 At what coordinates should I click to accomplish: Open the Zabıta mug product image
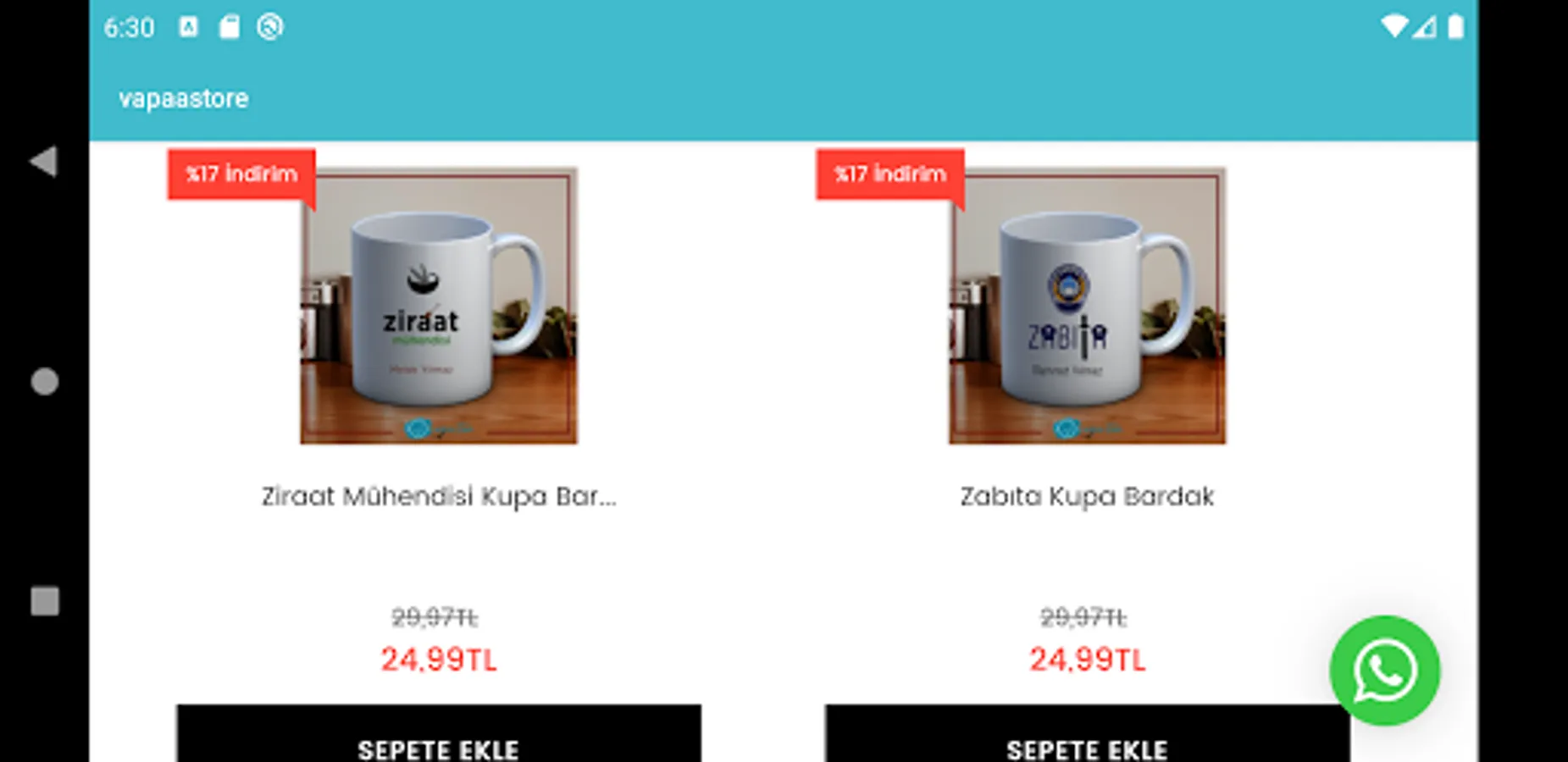(1087, 306)
